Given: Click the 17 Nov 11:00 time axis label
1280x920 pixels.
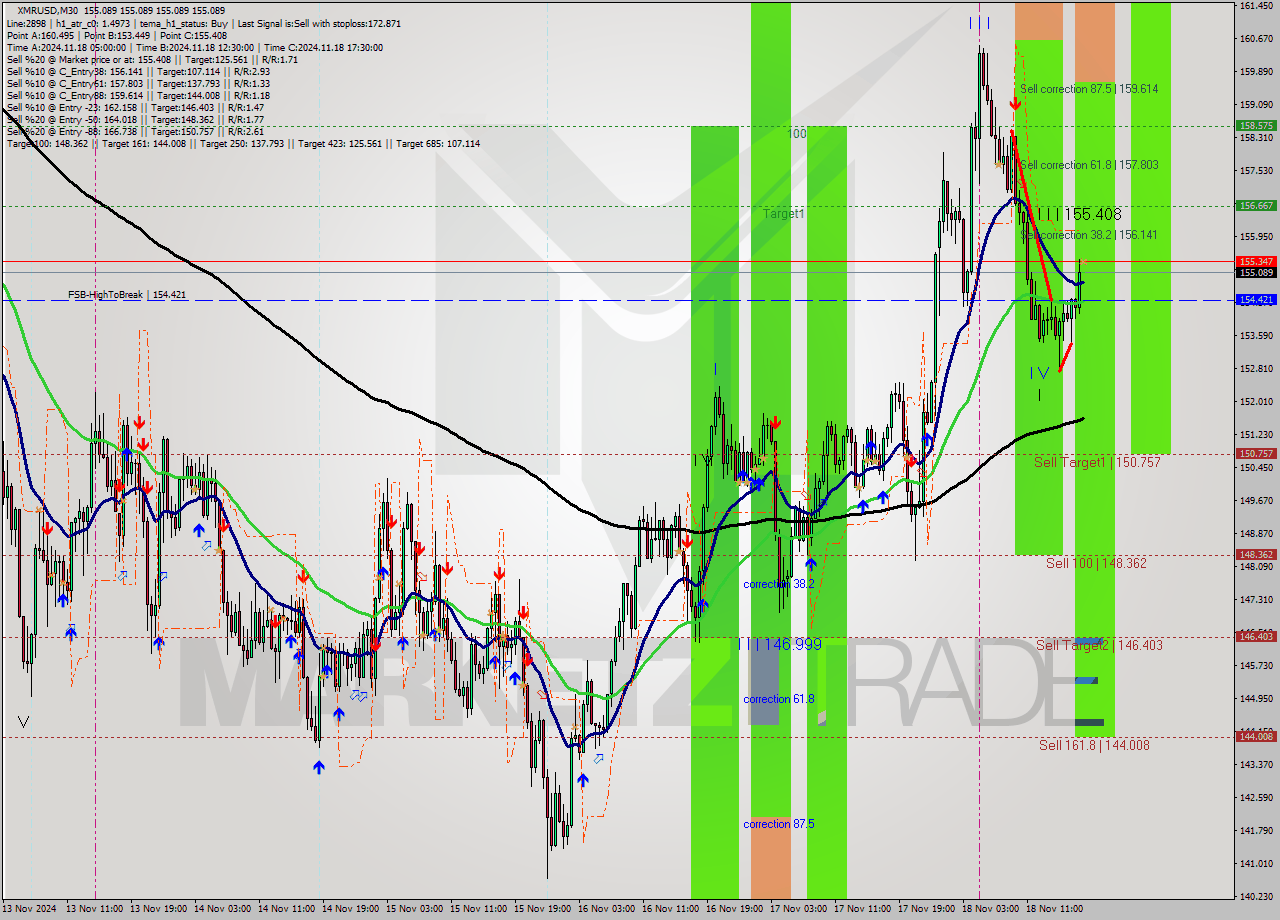Looking at the screenshot, I should [x=863, y=909].
